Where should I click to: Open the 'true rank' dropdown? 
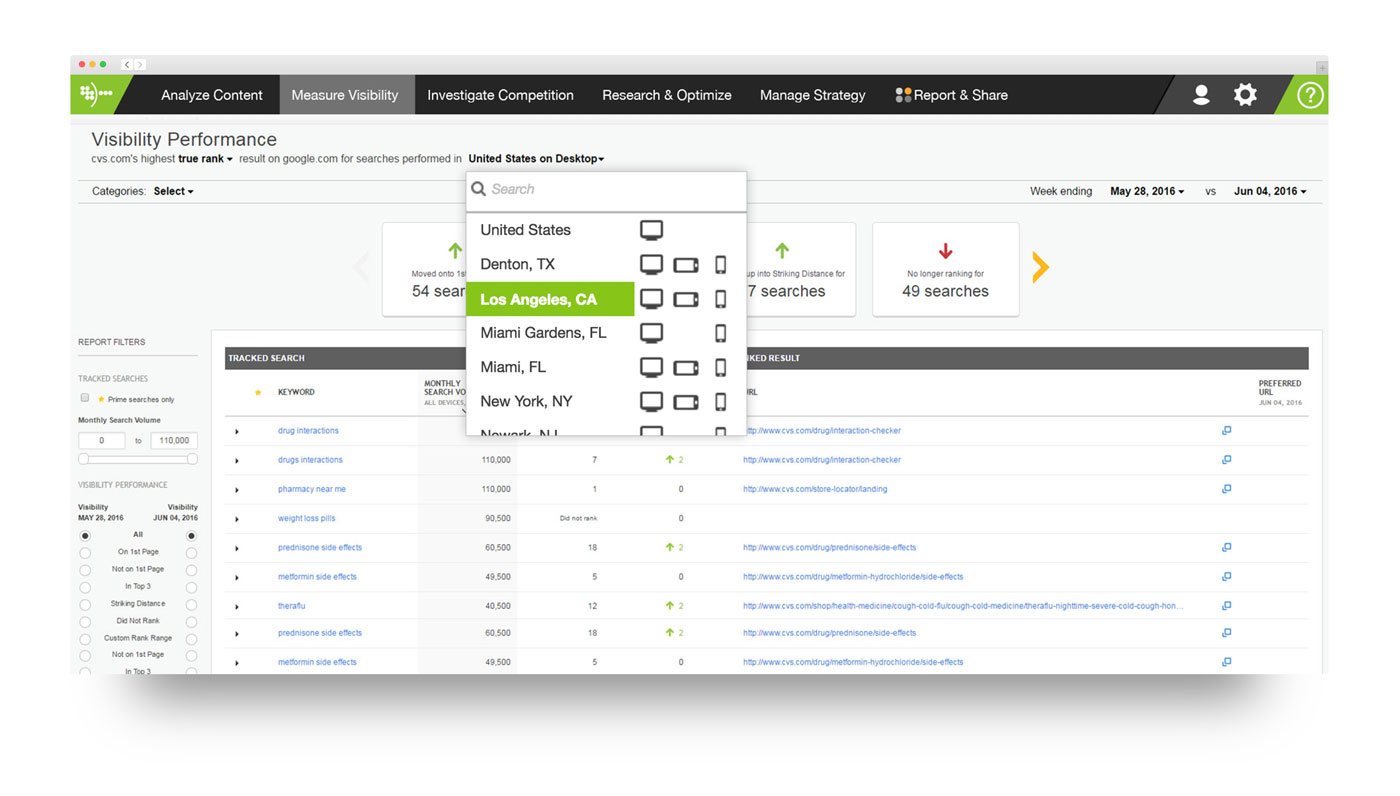tap(205, 159)
